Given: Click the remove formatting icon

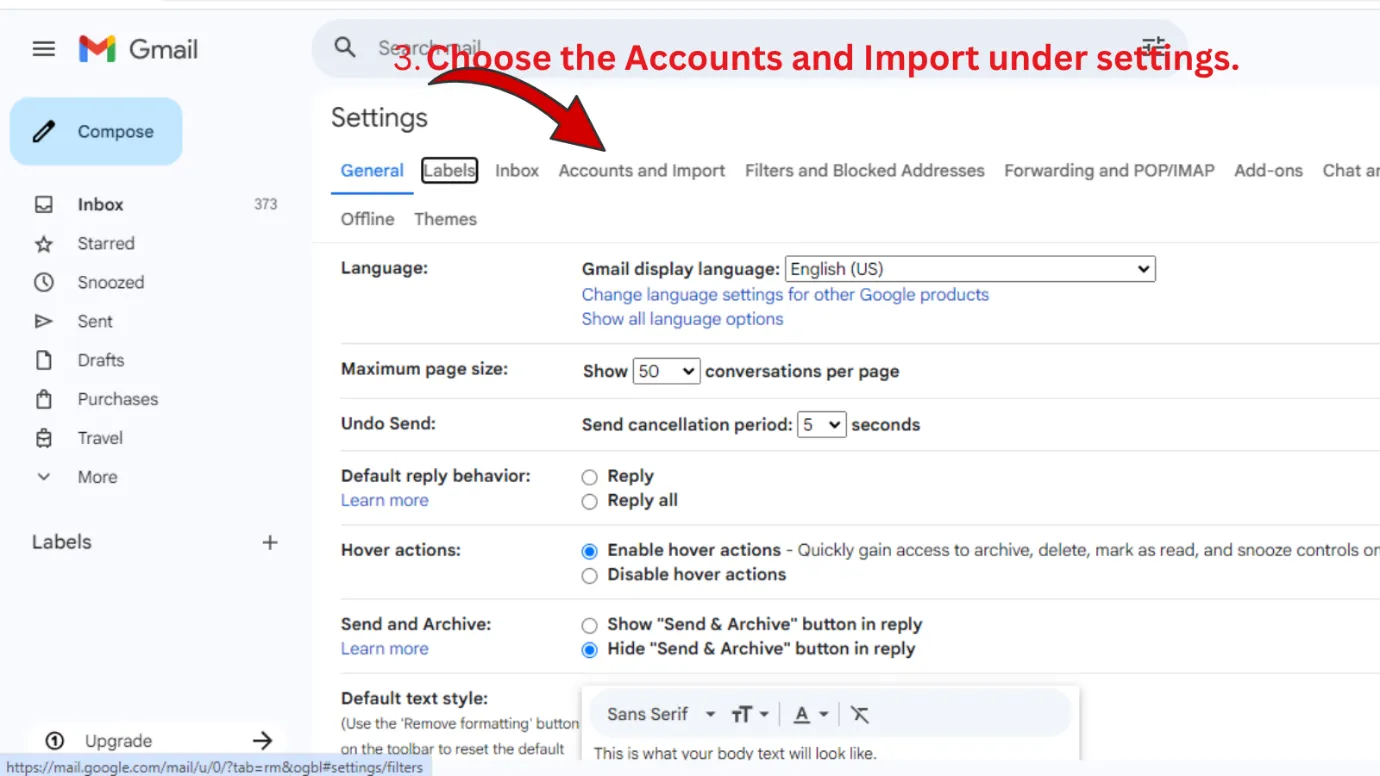Looking at the screenshot, I should (x=859, y=714).
